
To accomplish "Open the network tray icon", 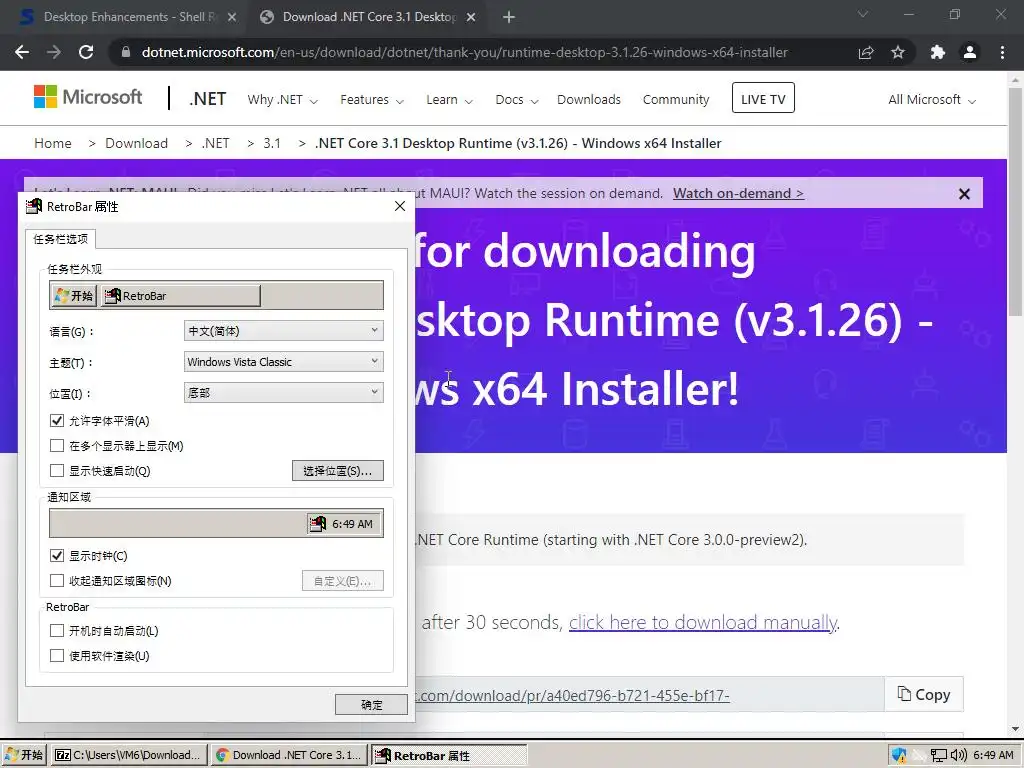I will tap(938, 756).
